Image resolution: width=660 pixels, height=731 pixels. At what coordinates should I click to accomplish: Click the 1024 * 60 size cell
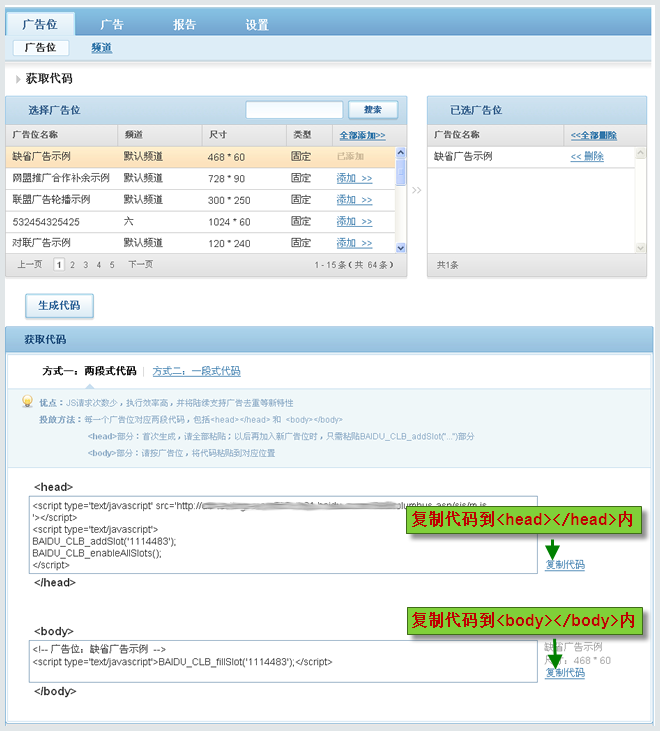[229, 222]
